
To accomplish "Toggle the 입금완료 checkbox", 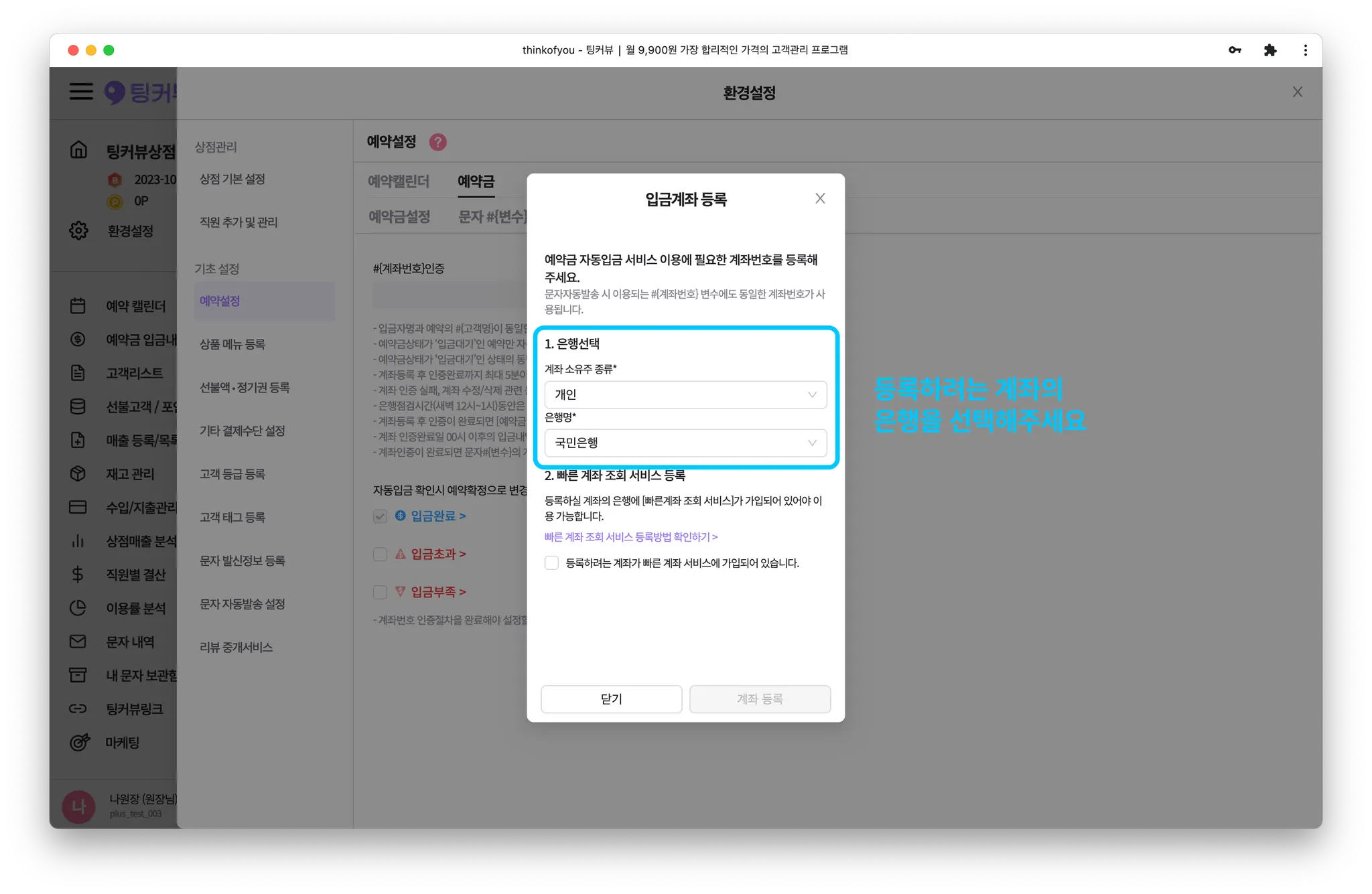I will click(380, 516).
